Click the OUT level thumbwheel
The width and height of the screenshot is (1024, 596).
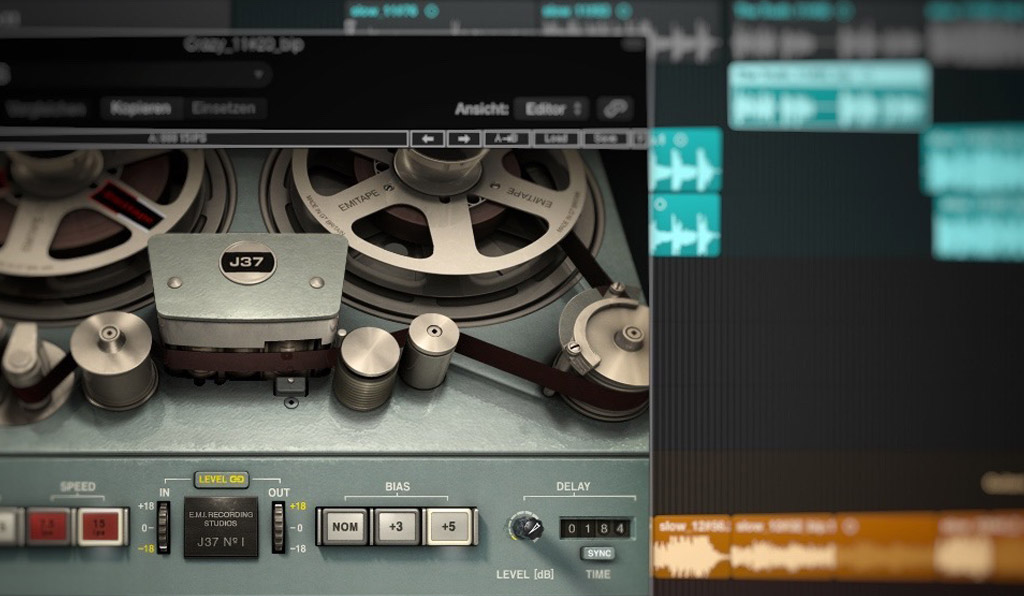pos(279,527)
